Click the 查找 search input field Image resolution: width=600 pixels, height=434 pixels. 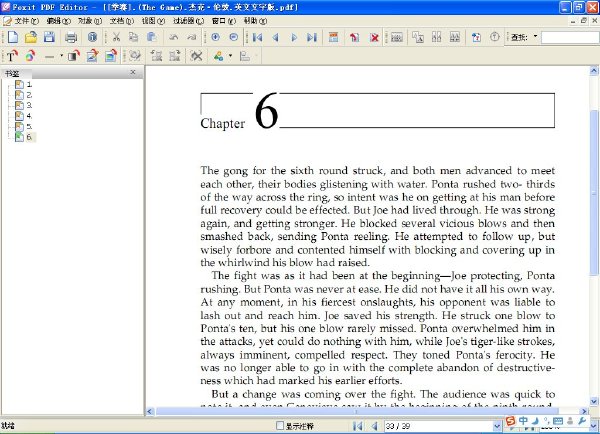(570, 37)
